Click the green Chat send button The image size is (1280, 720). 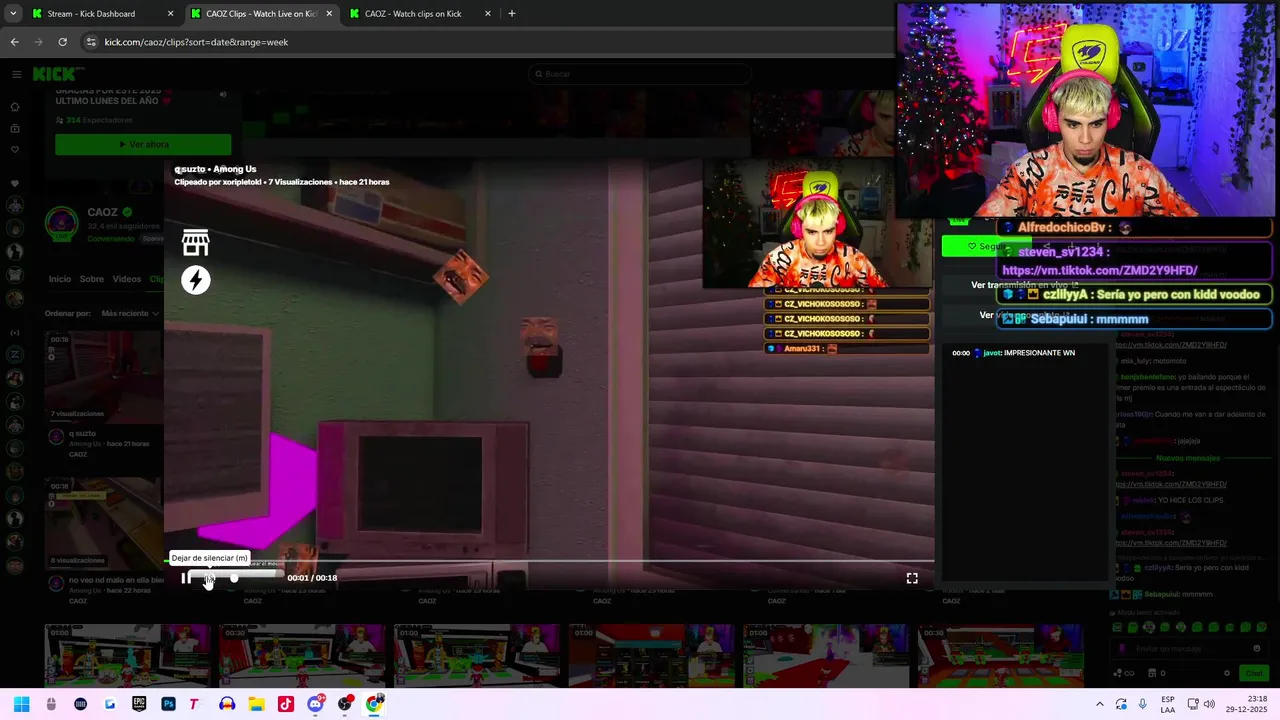(1253, 673)
